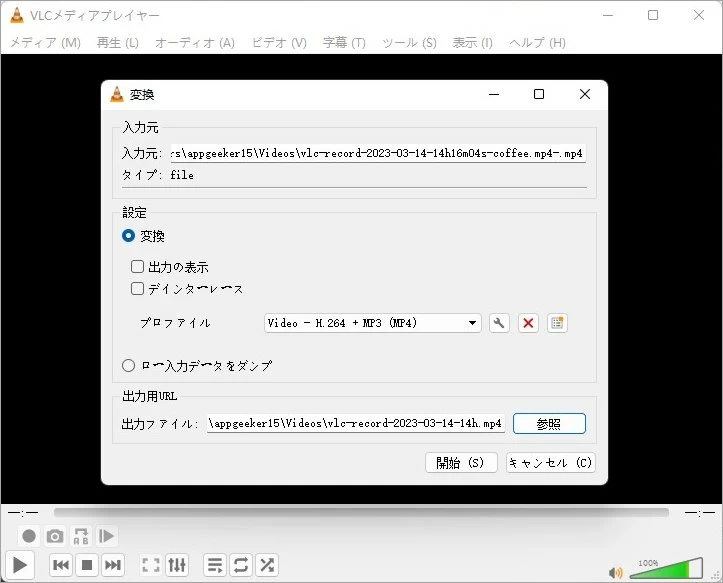
Task: Minimize the 変換 dialog
Action: tap(494, 94)
